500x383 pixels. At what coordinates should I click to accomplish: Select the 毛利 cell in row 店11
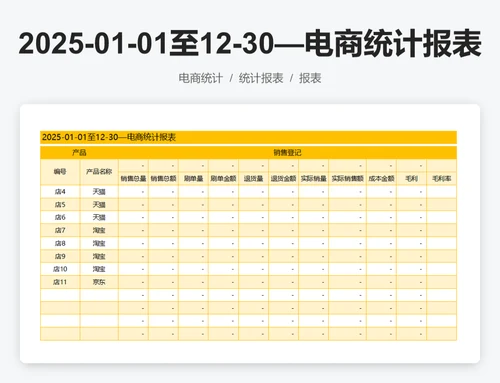coord(411,282)
